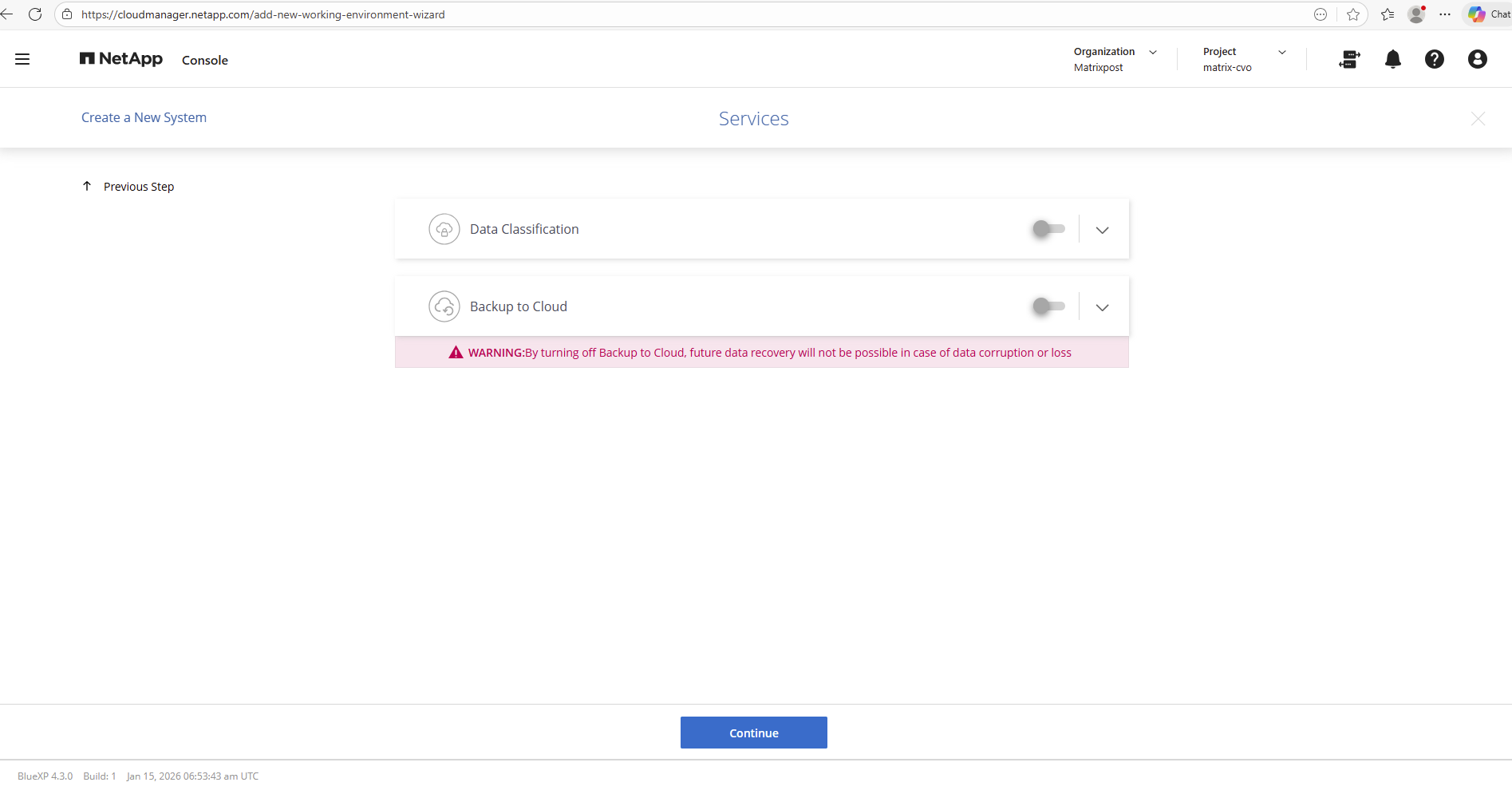Image resolution: width=1512 pixels, height=790 pixels.
Task: Open the browser profile avatar
Action: [x=1417, y=14]
